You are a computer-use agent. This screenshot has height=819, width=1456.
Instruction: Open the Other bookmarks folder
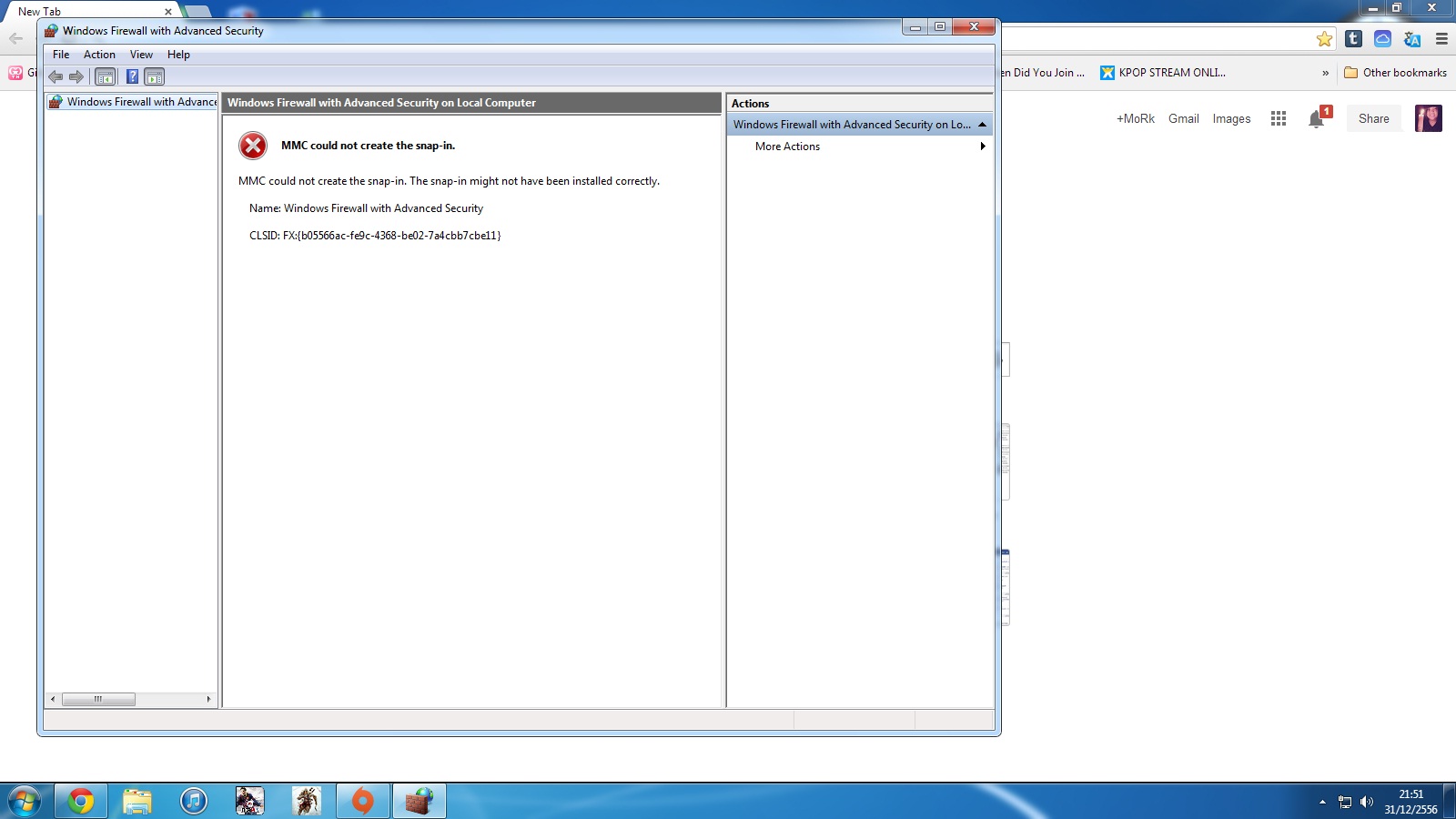pos(1395,73)
